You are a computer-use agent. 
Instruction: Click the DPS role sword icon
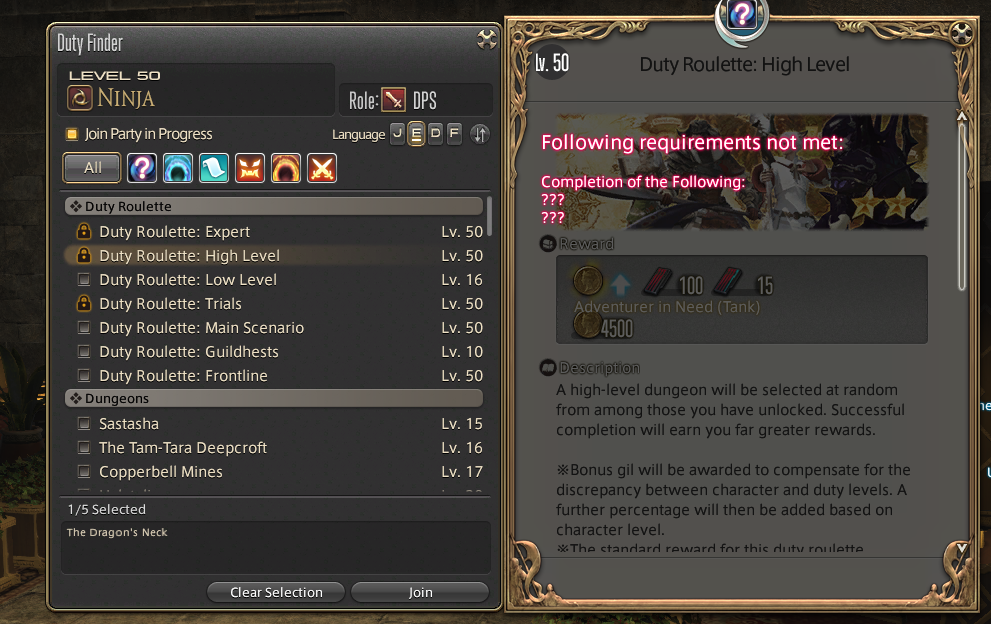[x=393, y=100]
